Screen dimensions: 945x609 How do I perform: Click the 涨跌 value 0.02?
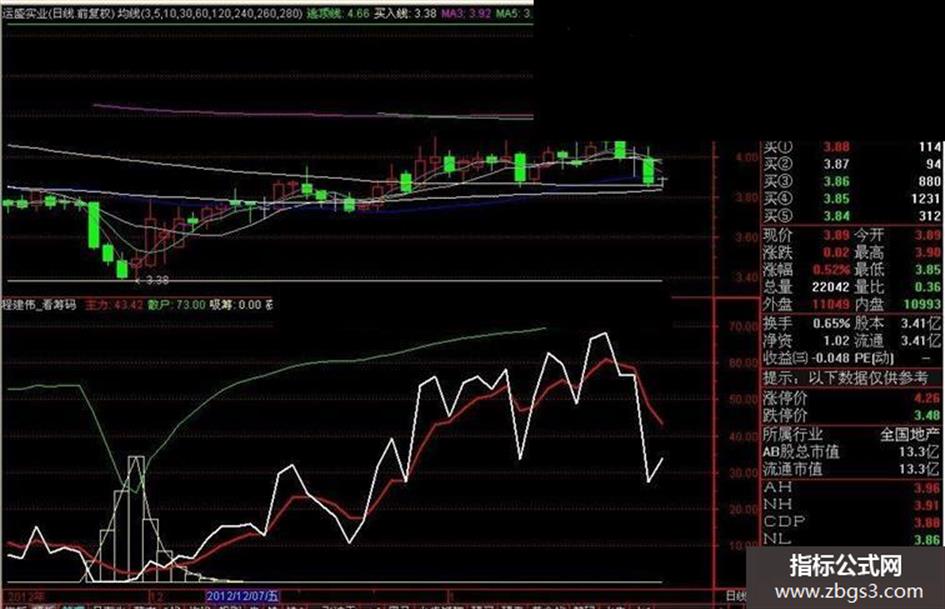[x=837, y=253]
